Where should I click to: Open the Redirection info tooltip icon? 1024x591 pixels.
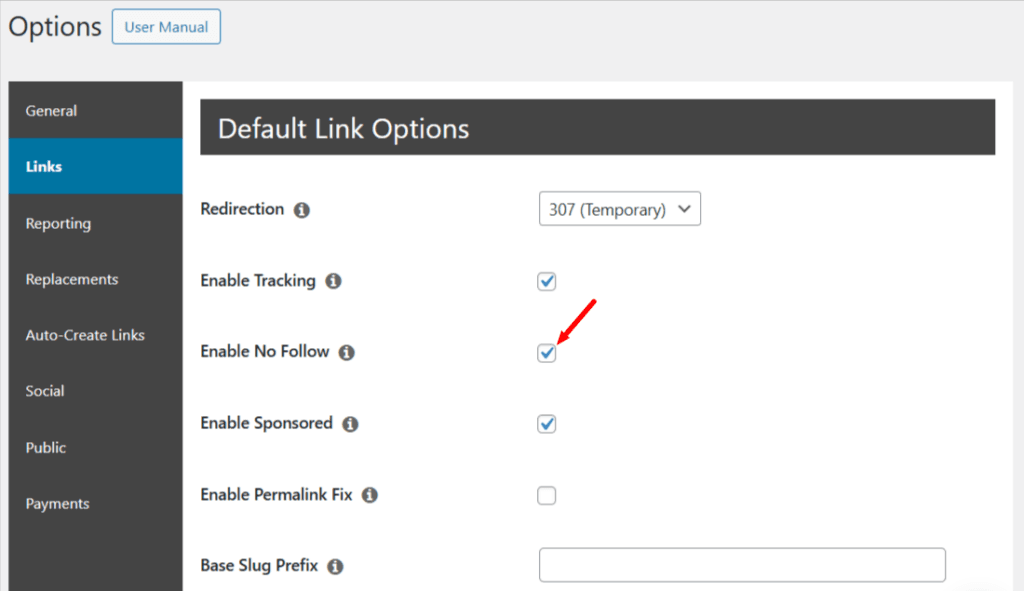click(302, 210)
